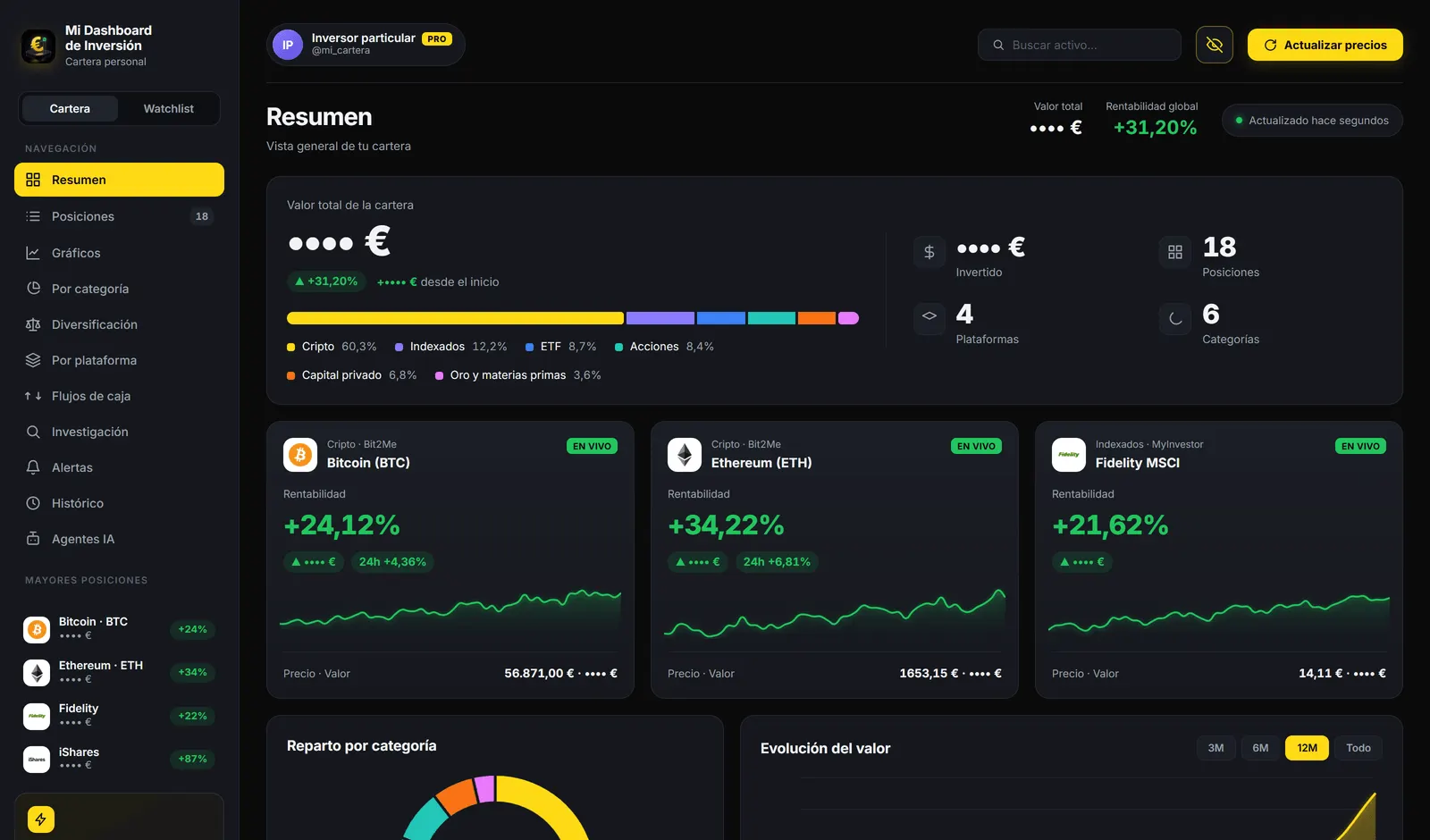
Task: Open Ethereum · ETH in Mayores posiciones
Action: [x=119, y=672]
